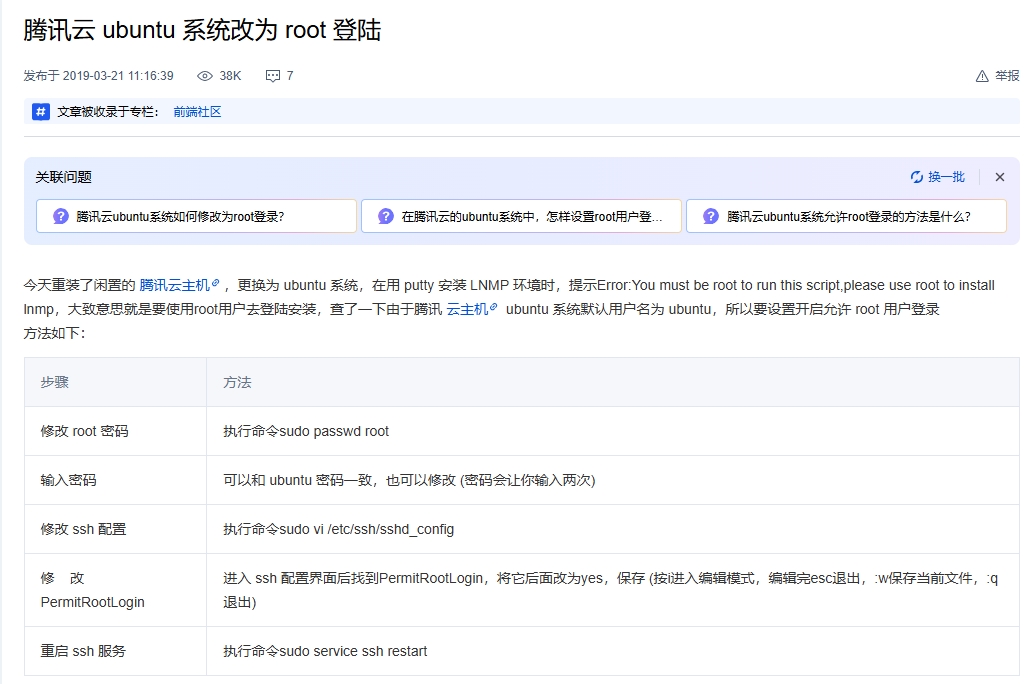Screen dimensions: 1034x684
Task: Click the 方法 table header
Action: tap(613, 382)
